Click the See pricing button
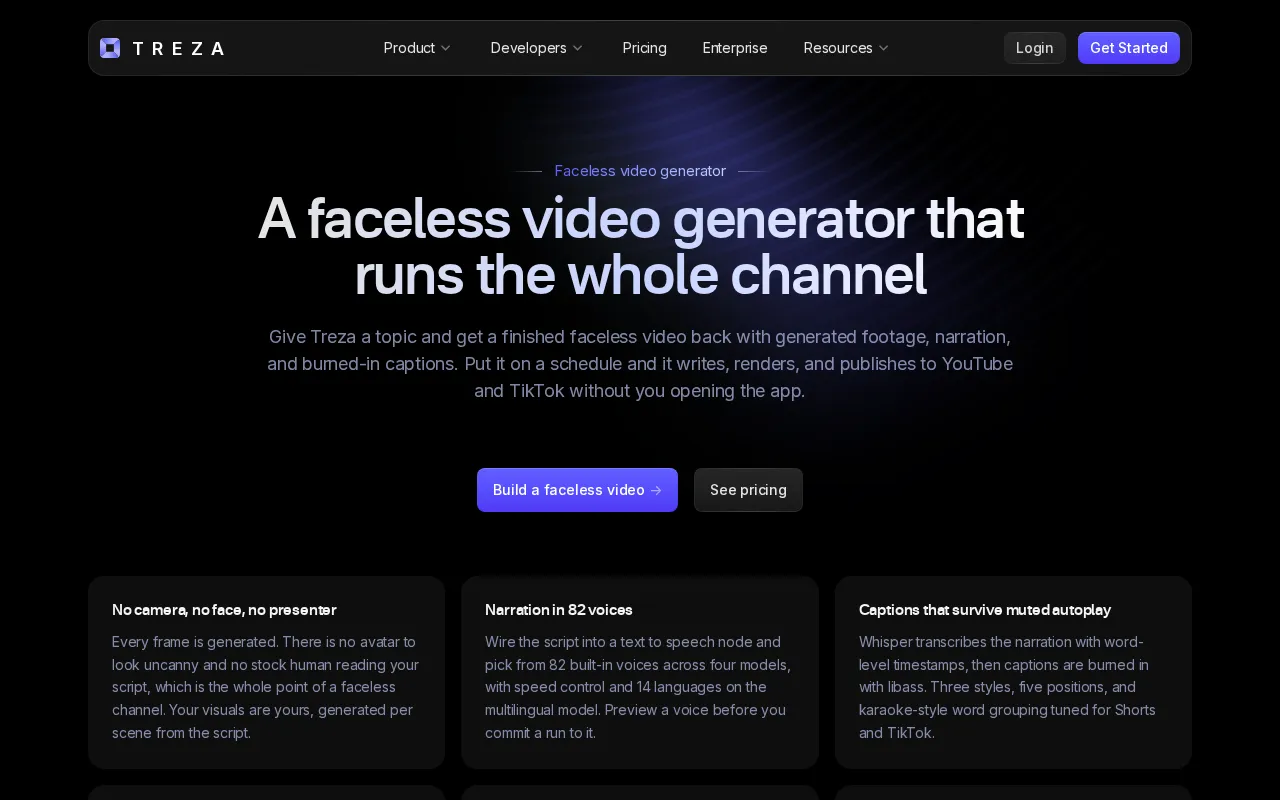Image resolution: width=1280 pixels, height=800 pixels. point(748,490)
